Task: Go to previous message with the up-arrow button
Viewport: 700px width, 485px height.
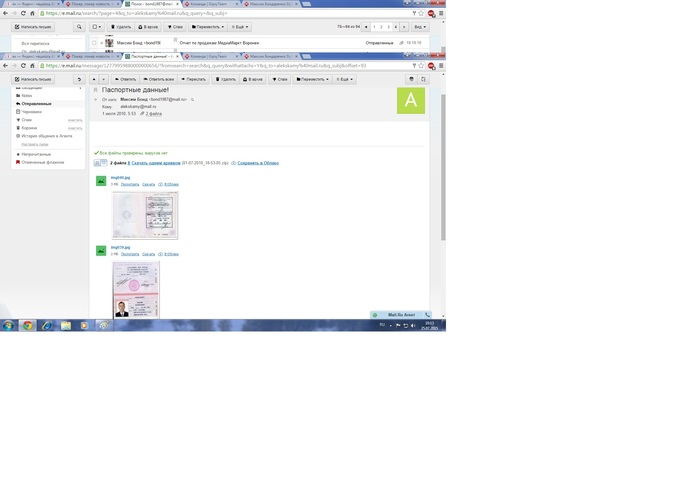Action: point(94,79)
